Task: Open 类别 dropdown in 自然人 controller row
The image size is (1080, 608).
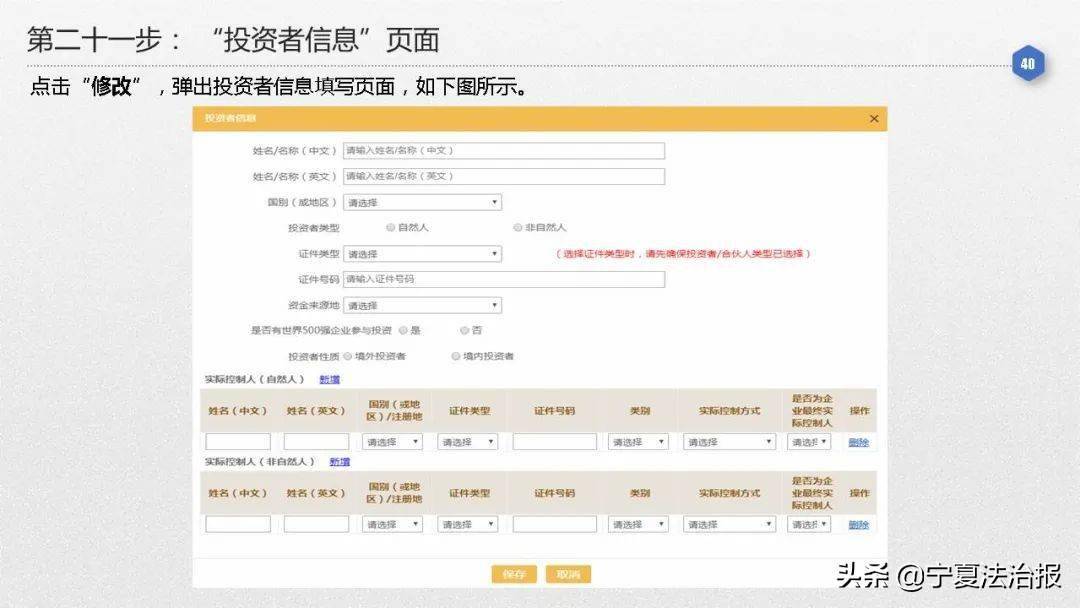Action: [638, 442]
